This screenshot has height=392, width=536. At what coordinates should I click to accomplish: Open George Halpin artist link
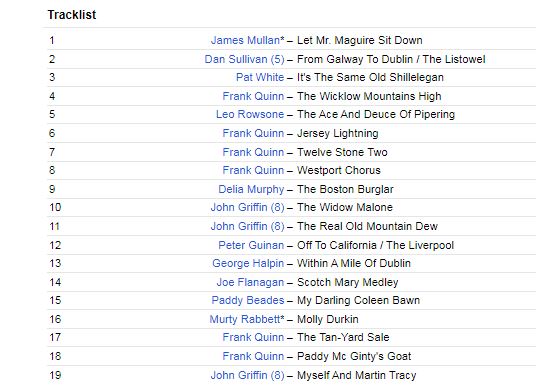248,263
